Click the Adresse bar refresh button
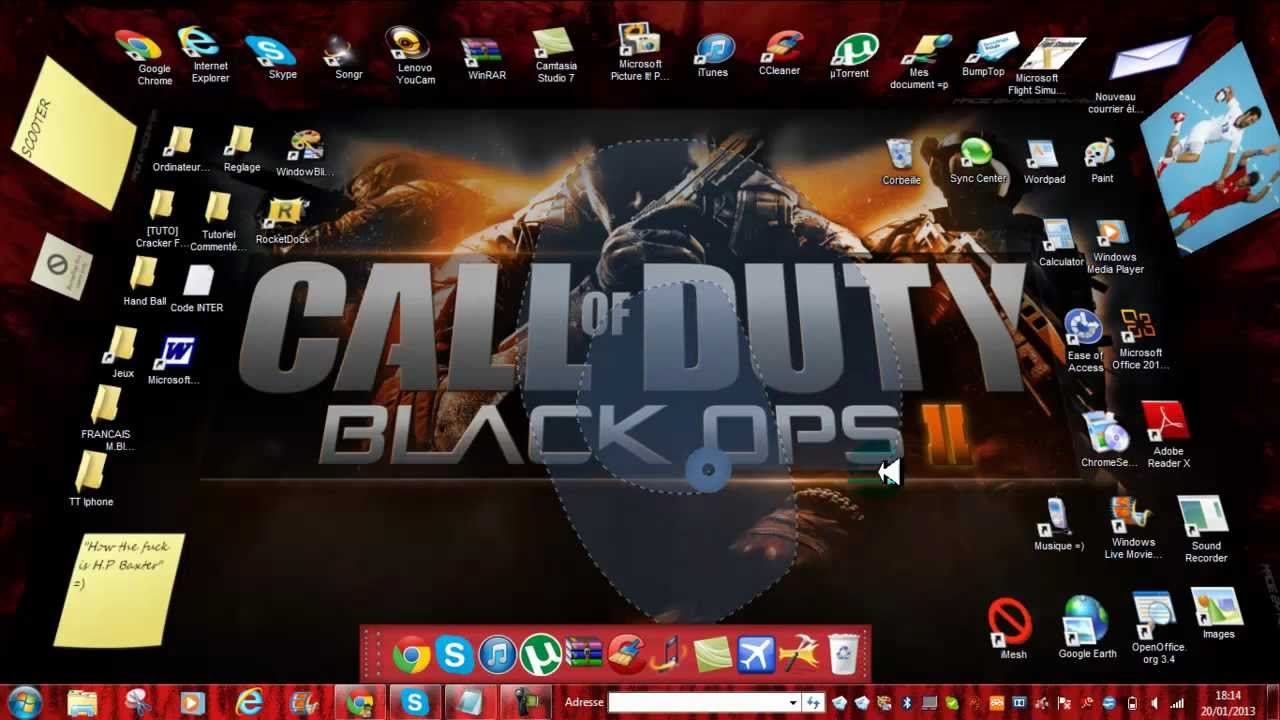The height and width of the screenshot is (720, 1280). coord(813,703)
